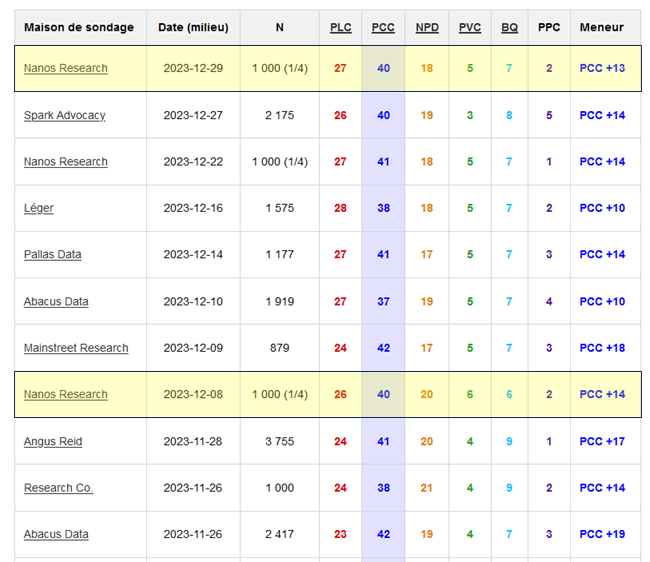
Task: Open Abacus Data link dated 2023-12-10
Action: (56, 301)
